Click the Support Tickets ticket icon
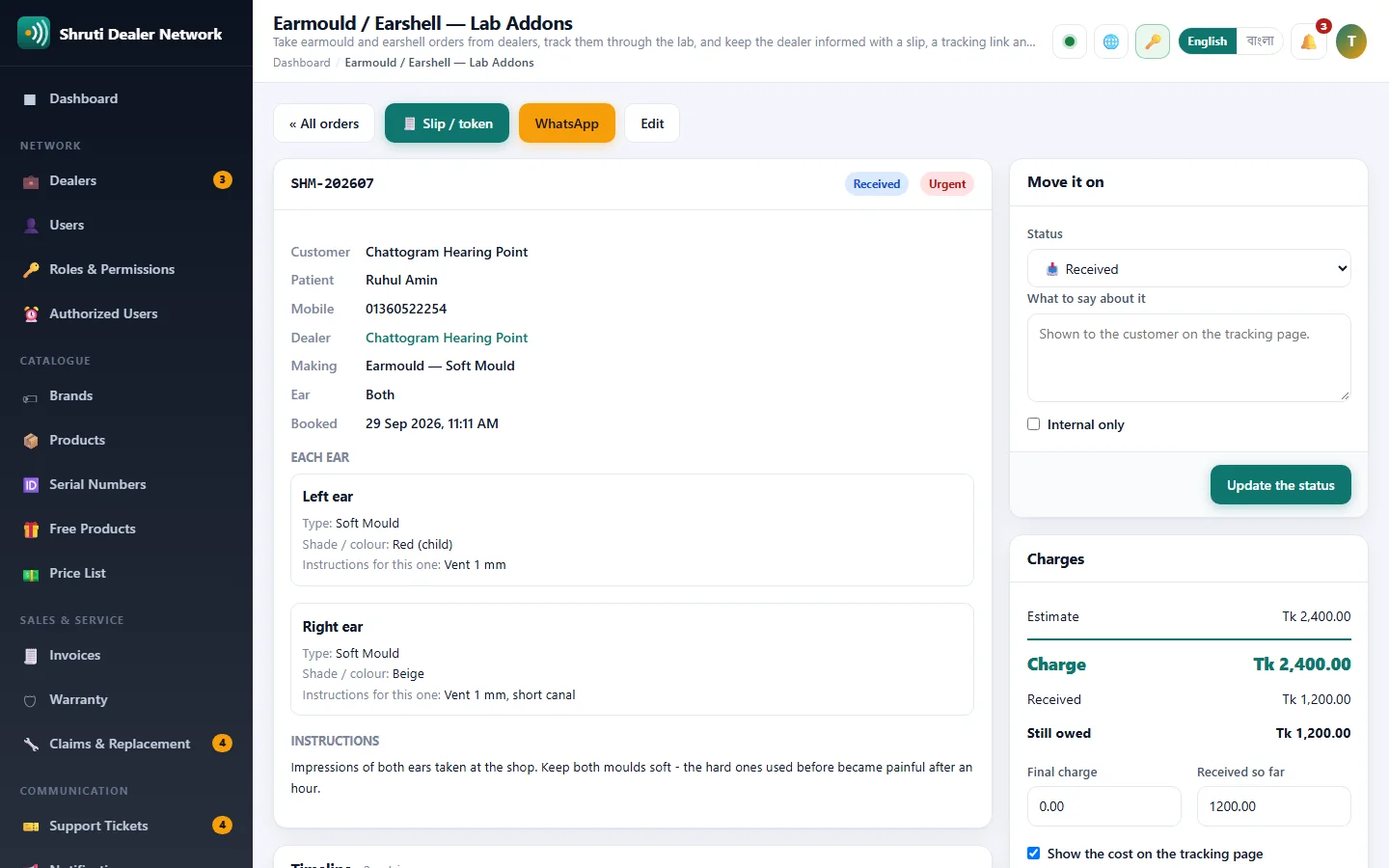Viewport: 1389px width, 868px height. 30,827
